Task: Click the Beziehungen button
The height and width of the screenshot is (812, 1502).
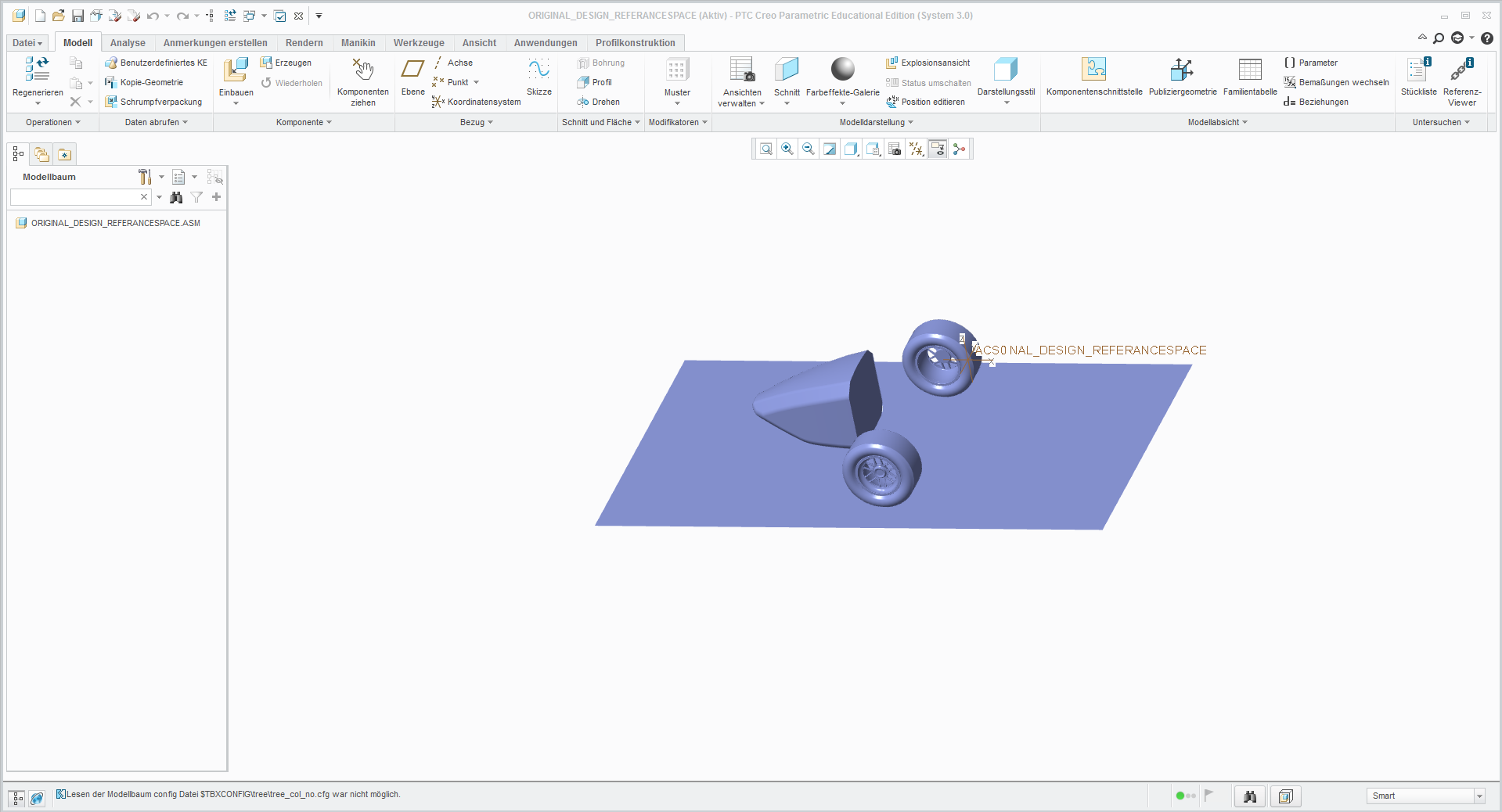Action: pyautogui.click(x=1317, y=102)
